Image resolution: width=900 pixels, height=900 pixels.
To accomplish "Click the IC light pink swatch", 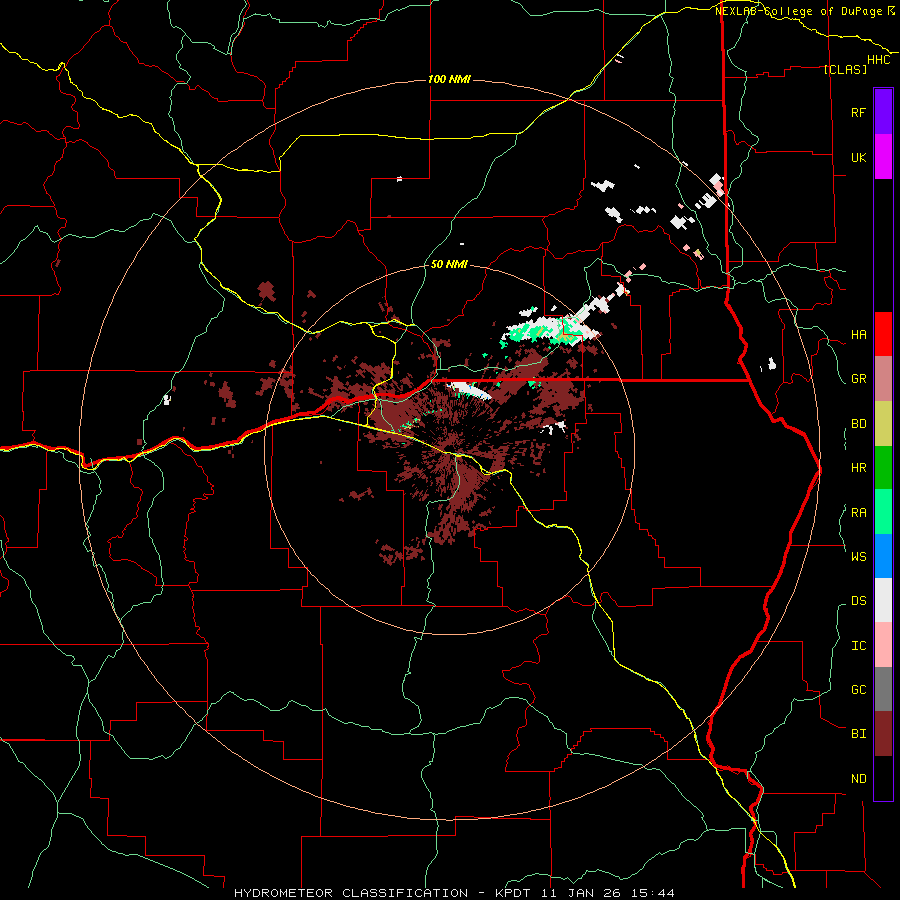I will click(883, 645).
